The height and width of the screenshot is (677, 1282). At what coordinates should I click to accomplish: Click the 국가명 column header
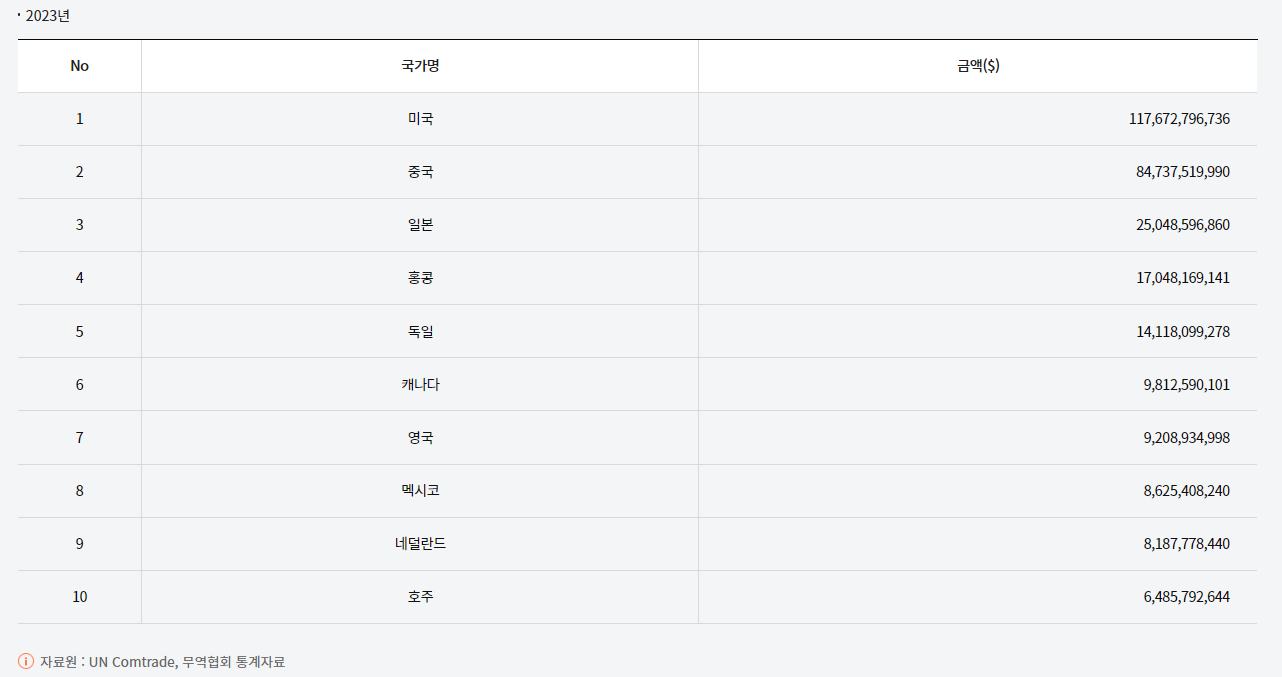pyautogui.click(x=420, y=66)
